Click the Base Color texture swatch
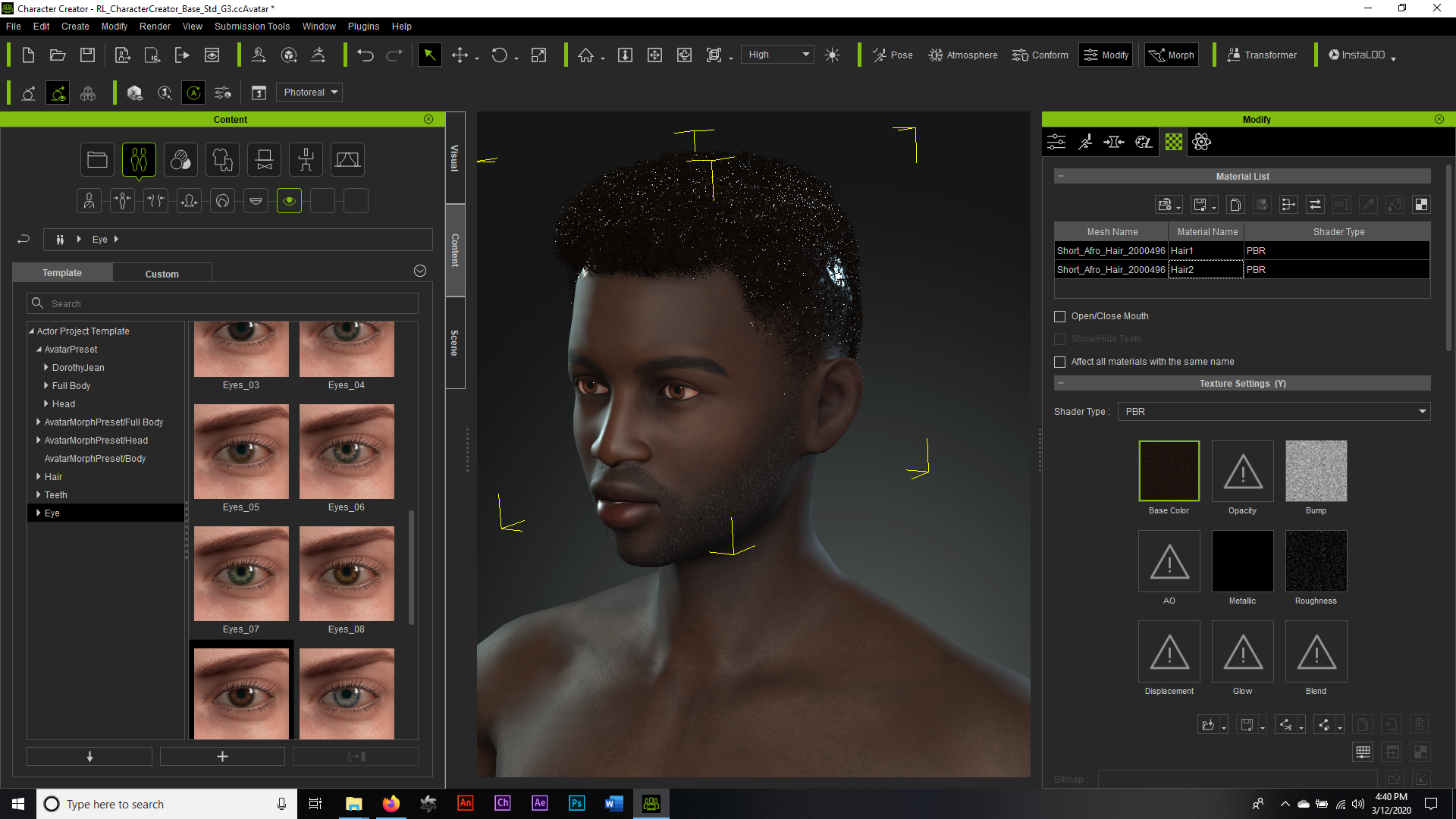Screen dimensions: 1456x819 1169,471
